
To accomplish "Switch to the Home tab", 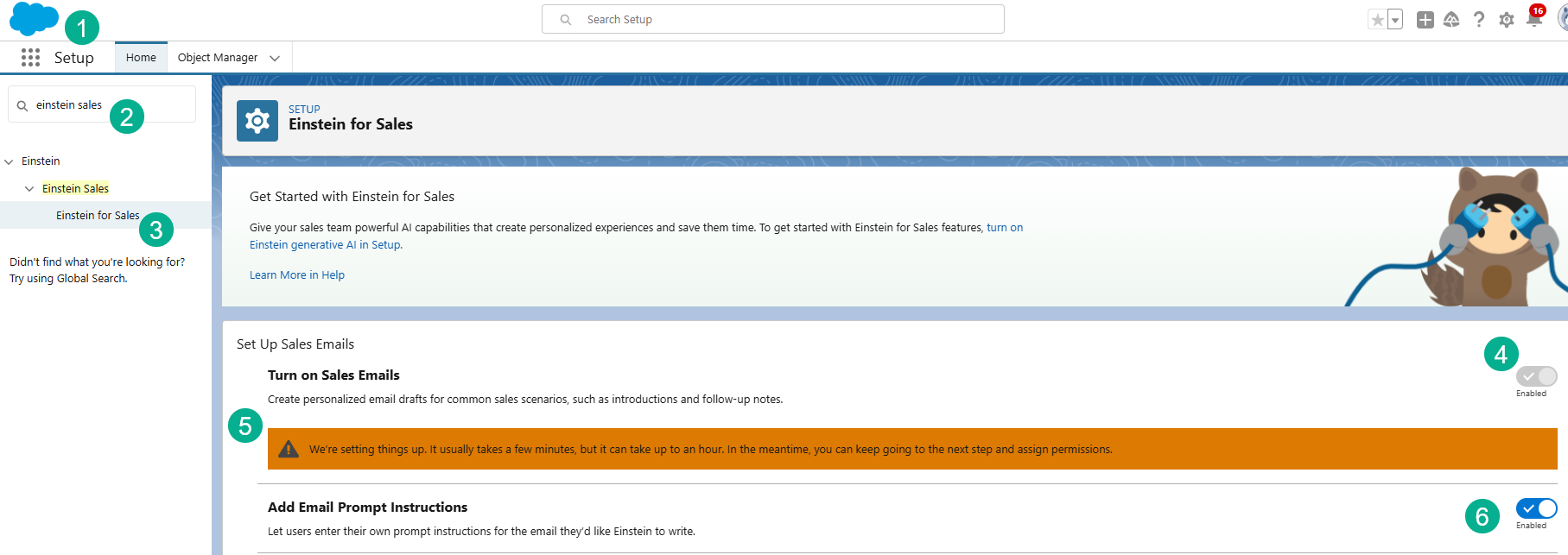I will [x=141, y=58].
